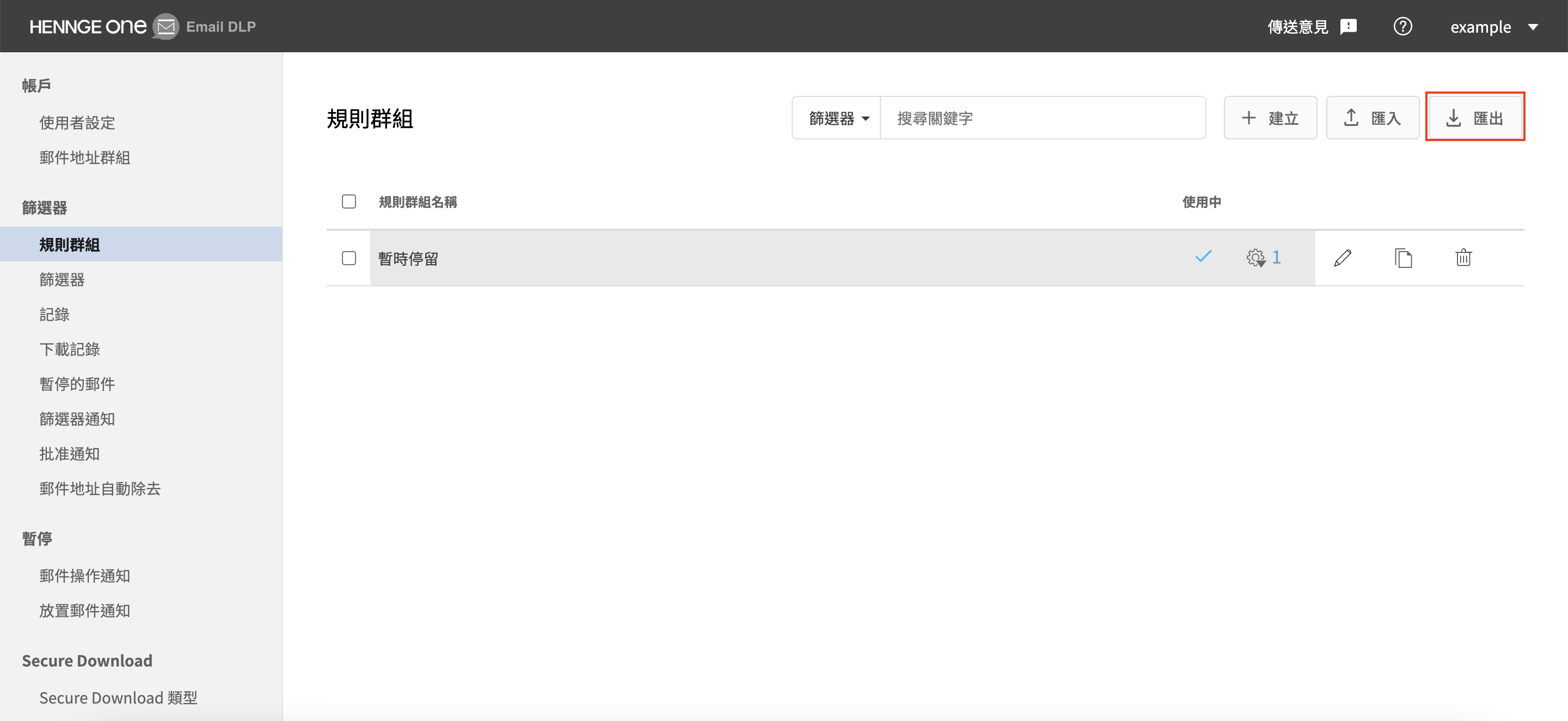Click the 暫時停留 rule group name
Image resolution: width=1568 pixels, height=721 pixels.
click(408, 259)
